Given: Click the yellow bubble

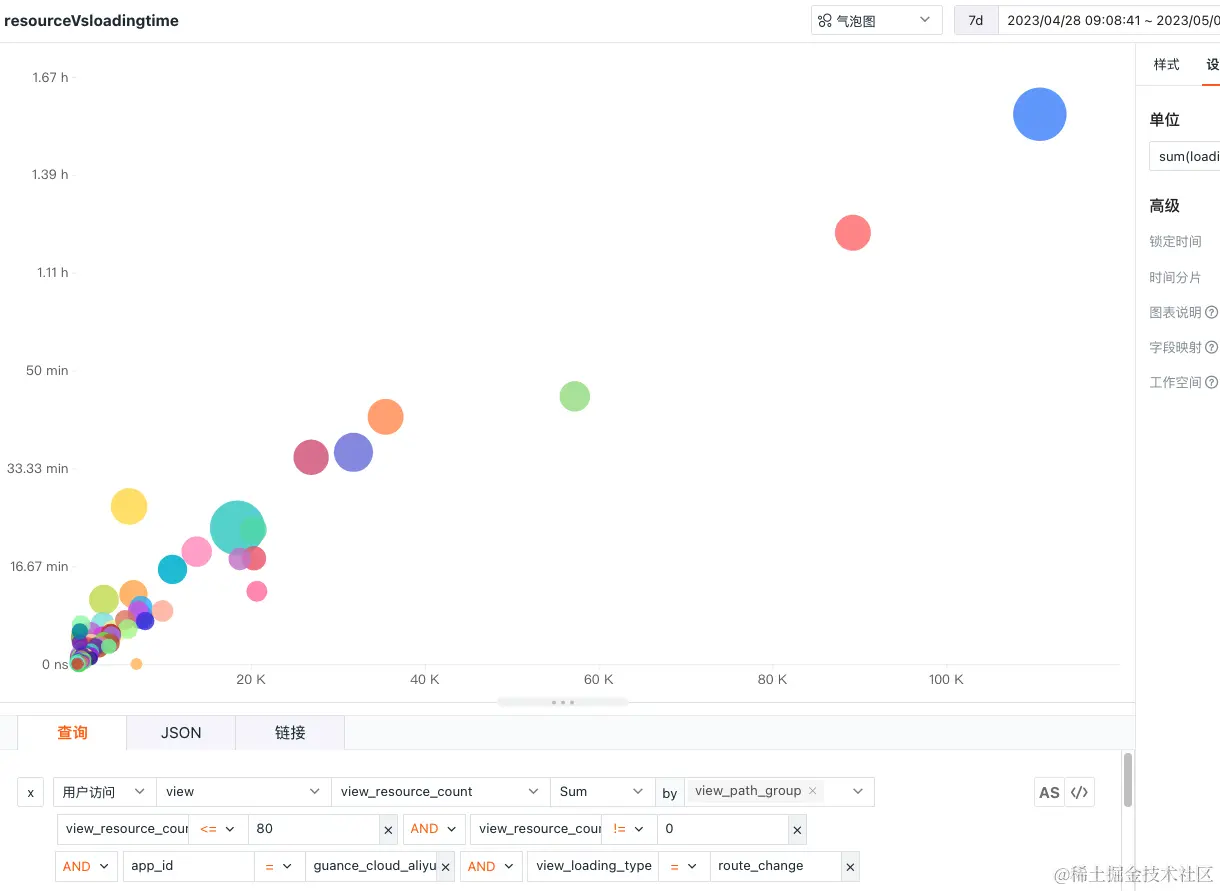Looking at the screenshot, I should tap(128, 507).
